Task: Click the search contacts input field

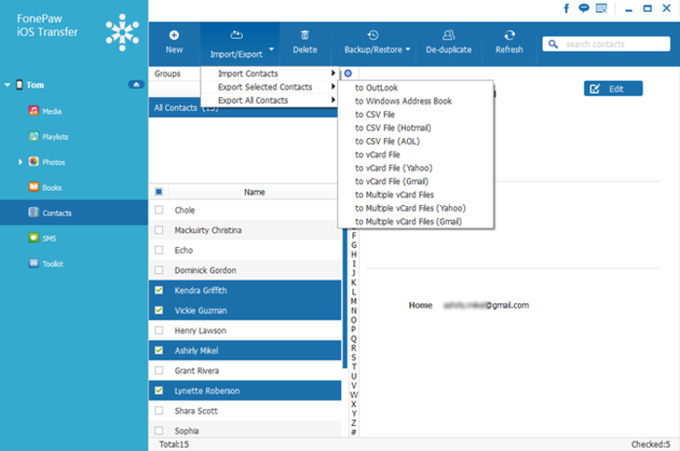Action: pos(606,44)
